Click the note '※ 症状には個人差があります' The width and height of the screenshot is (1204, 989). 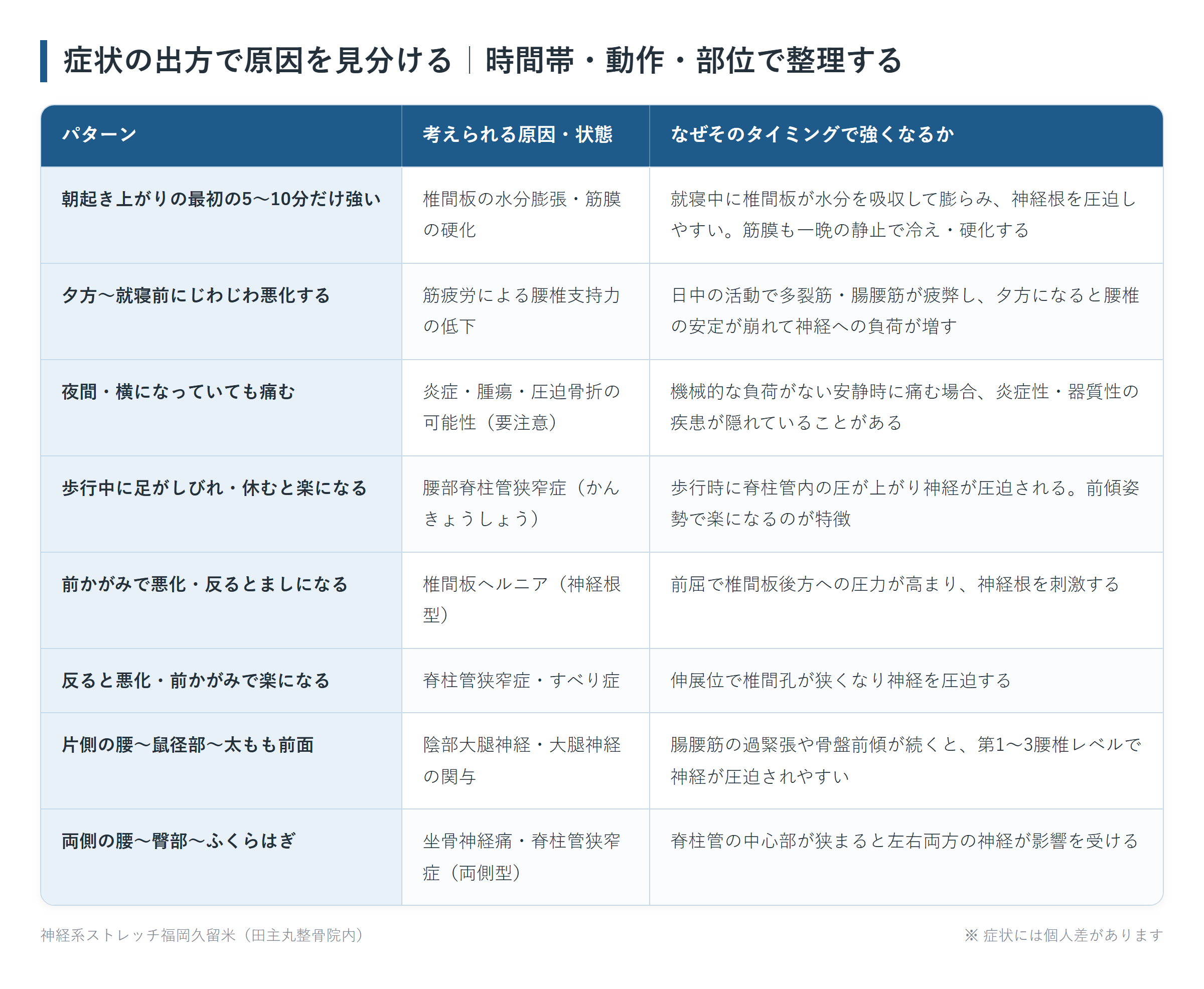point(1063,935)
